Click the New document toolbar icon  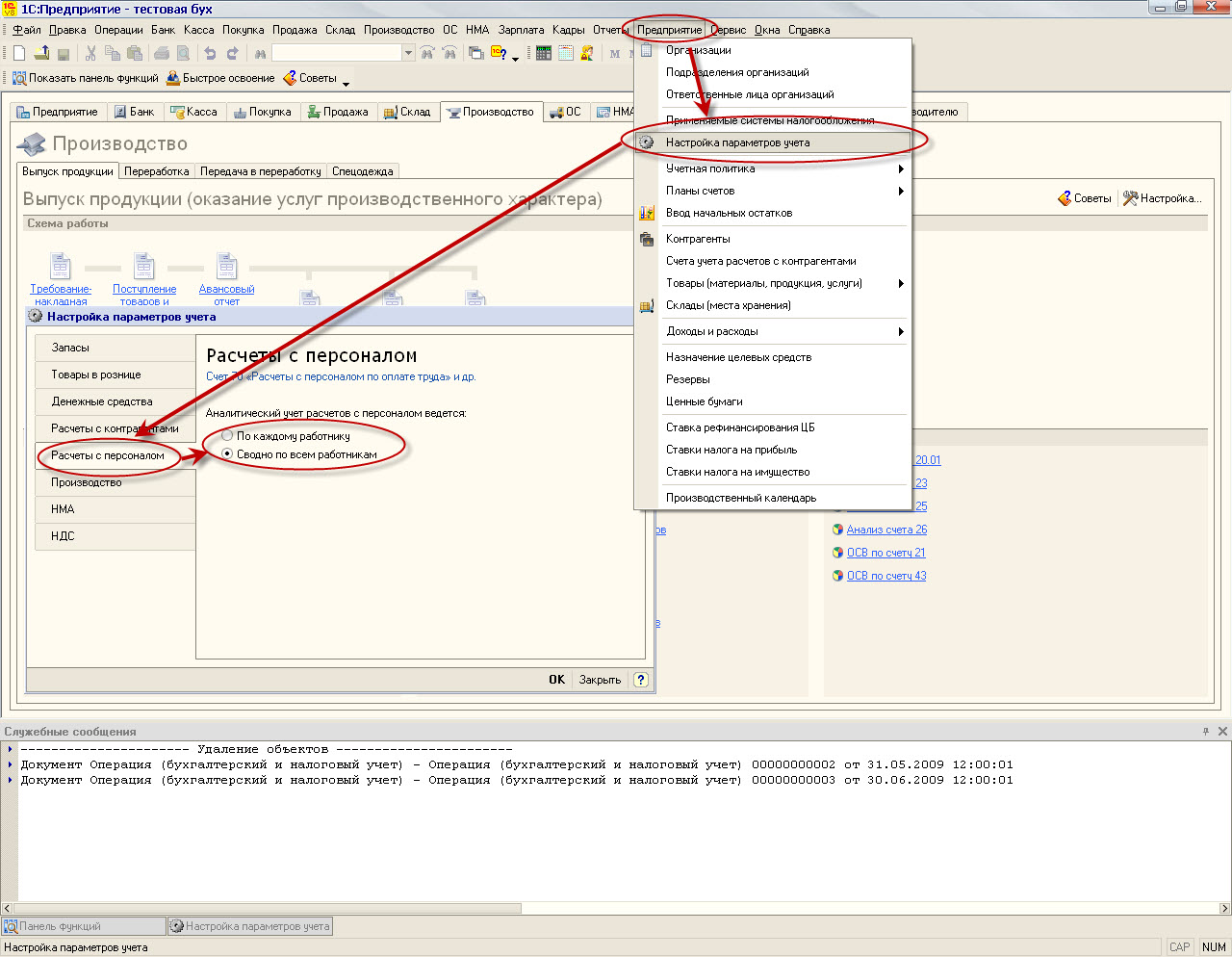(x=19, y=54)
